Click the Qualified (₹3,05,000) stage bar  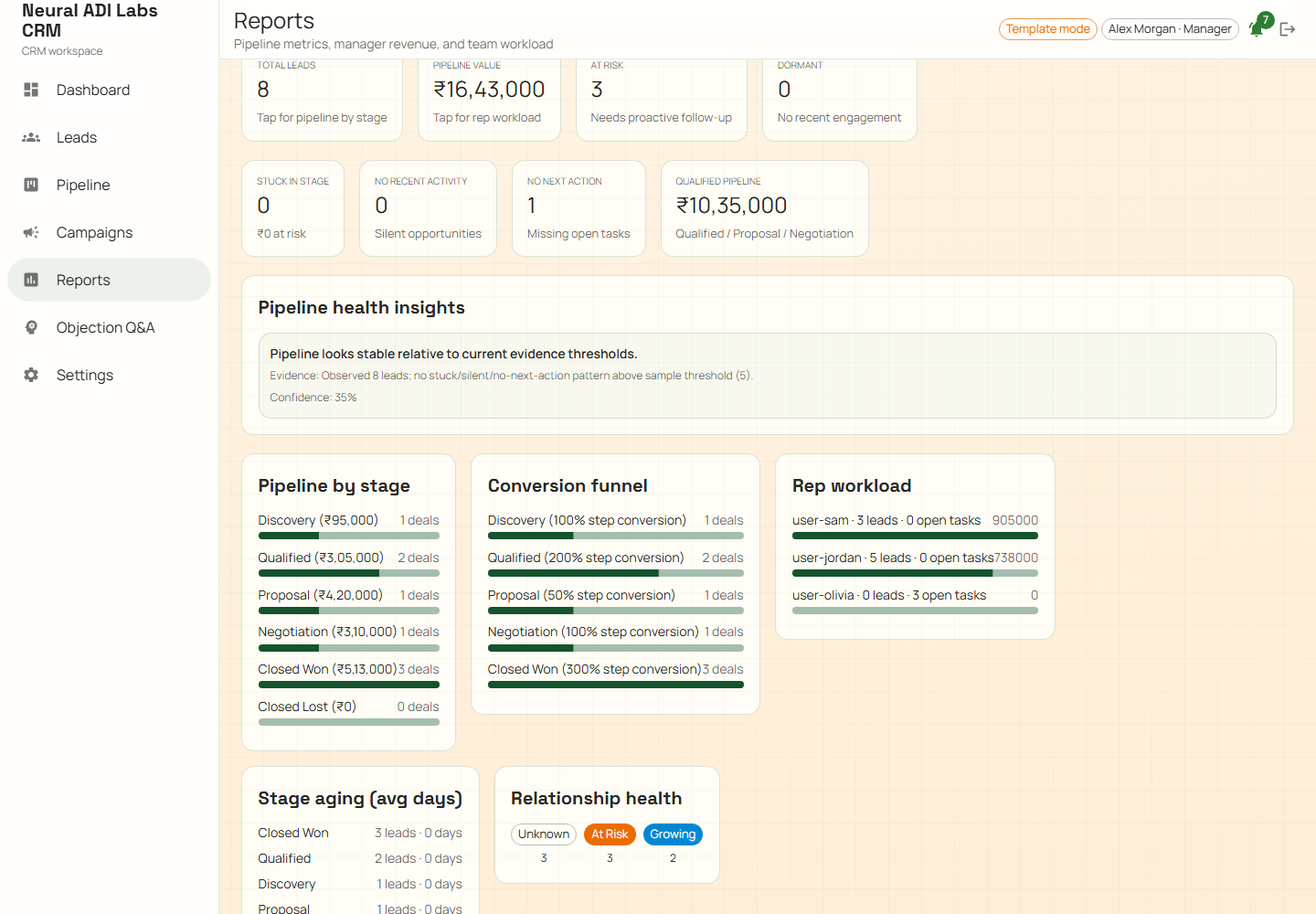[348, 573]
